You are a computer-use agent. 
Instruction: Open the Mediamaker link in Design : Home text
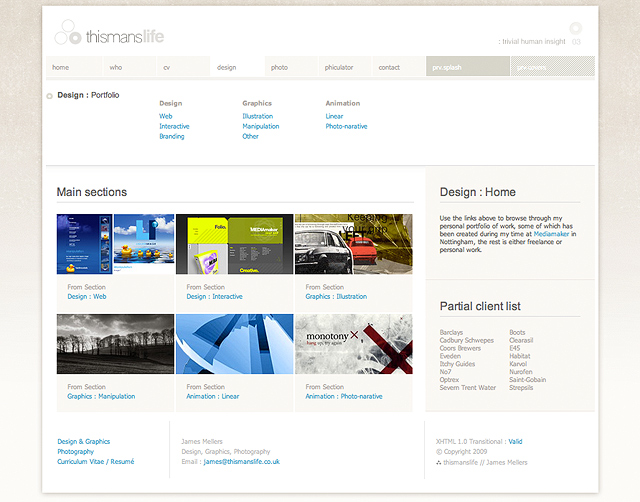pos(551,234)
